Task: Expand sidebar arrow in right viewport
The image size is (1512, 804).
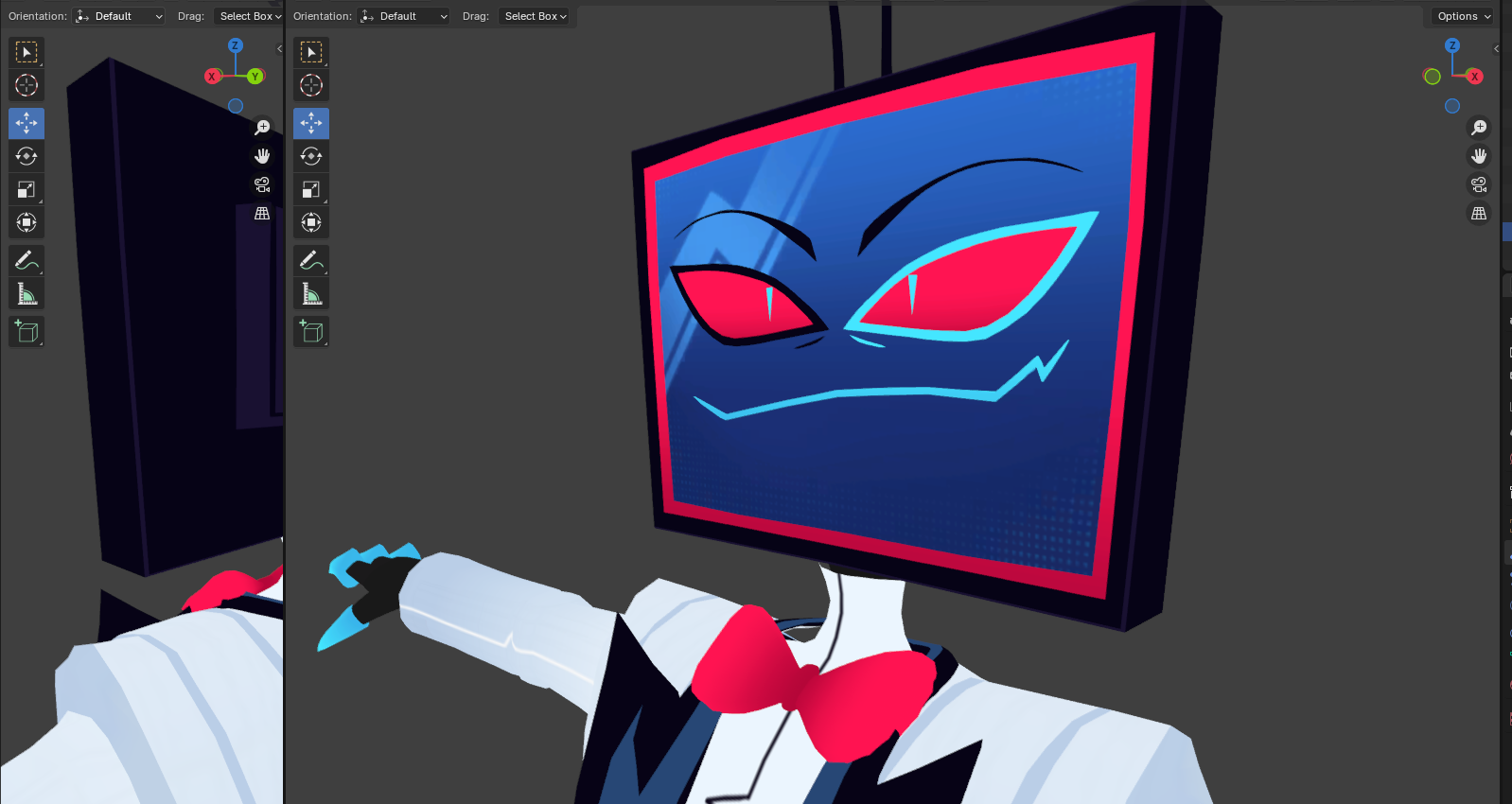Action: tap(1496, 48)
